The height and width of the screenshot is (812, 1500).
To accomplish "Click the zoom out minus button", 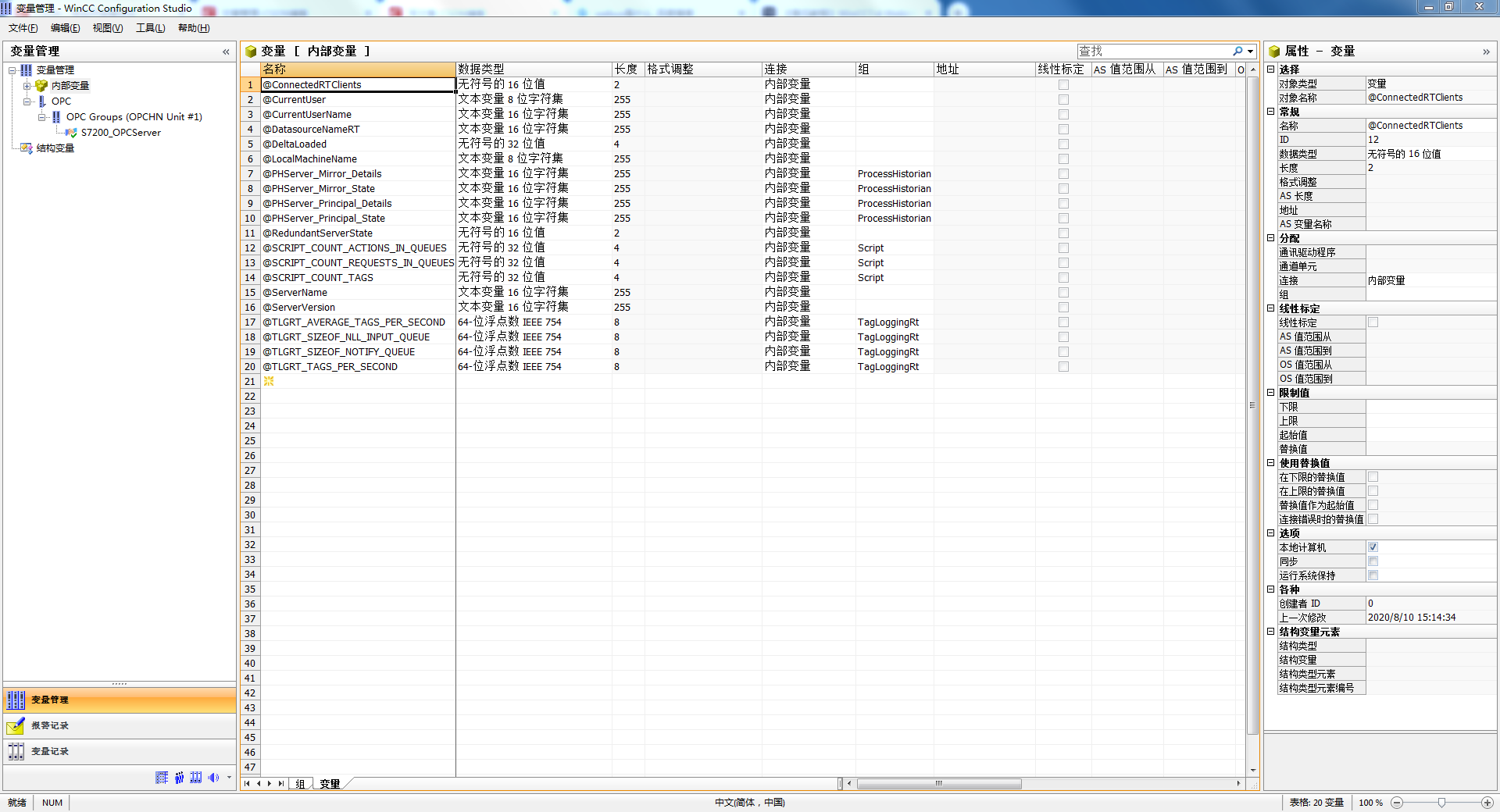I will pyautogui.click(x=1397, y=803).
